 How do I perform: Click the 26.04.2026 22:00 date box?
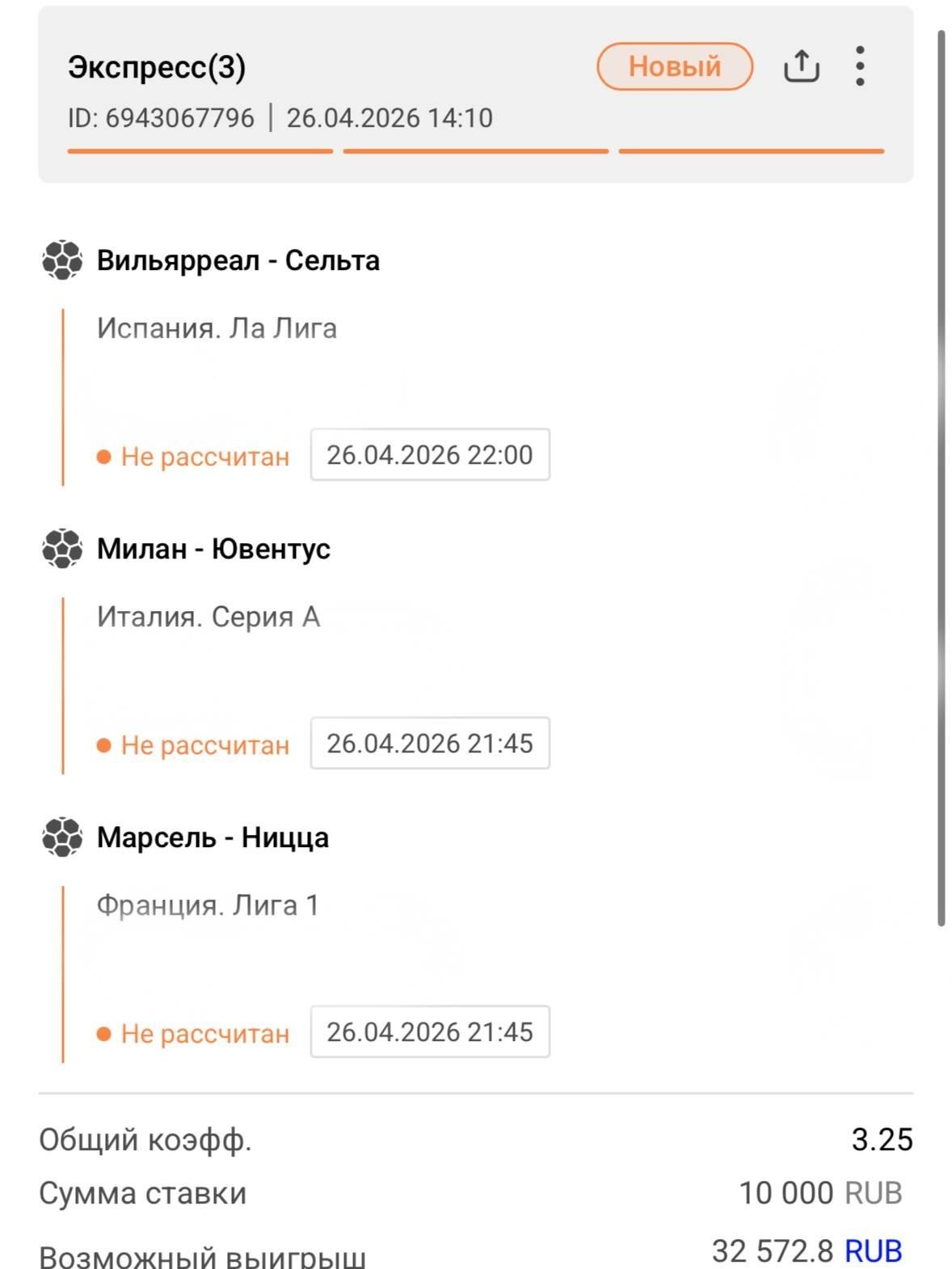point(430,455)
